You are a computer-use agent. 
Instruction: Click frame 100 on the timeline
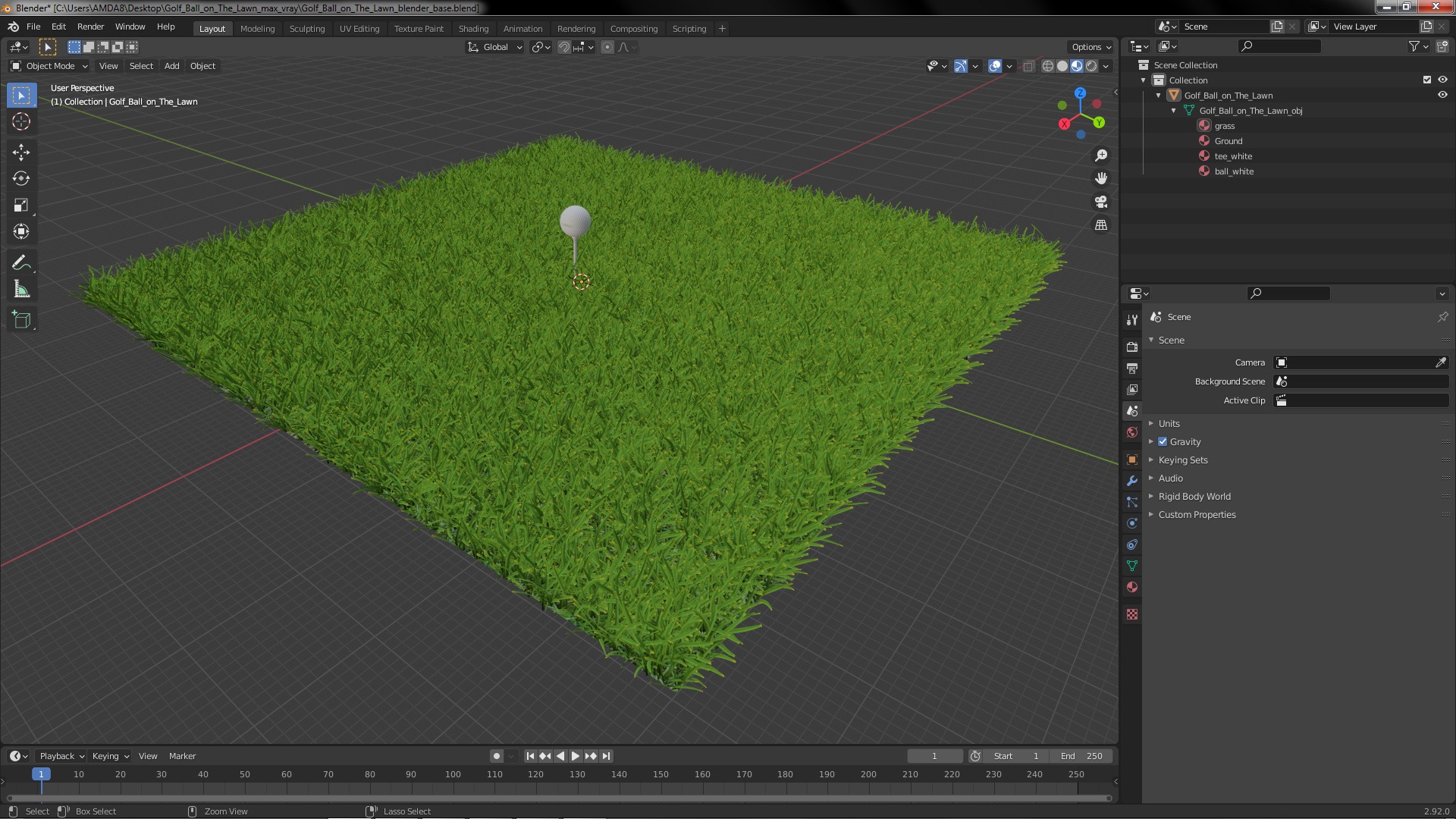(453, 774)
